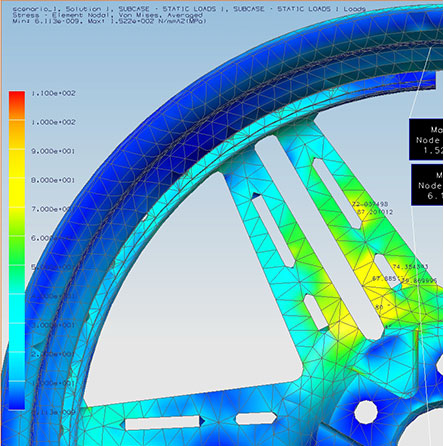
Task: Click the dark blue legend band
Action: tap(17, 395)
